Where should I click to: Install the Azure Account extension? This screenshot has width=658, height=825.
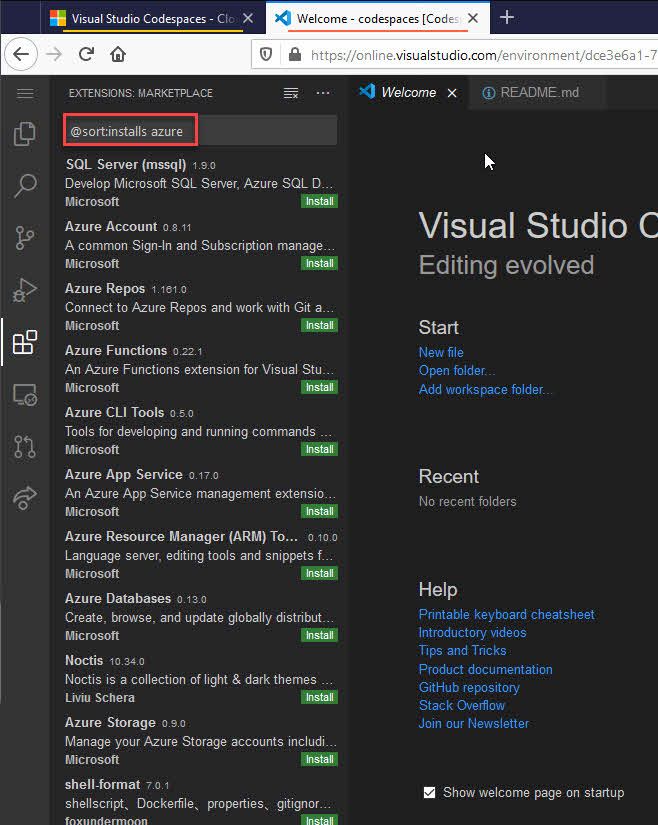[x=319, y=263]
